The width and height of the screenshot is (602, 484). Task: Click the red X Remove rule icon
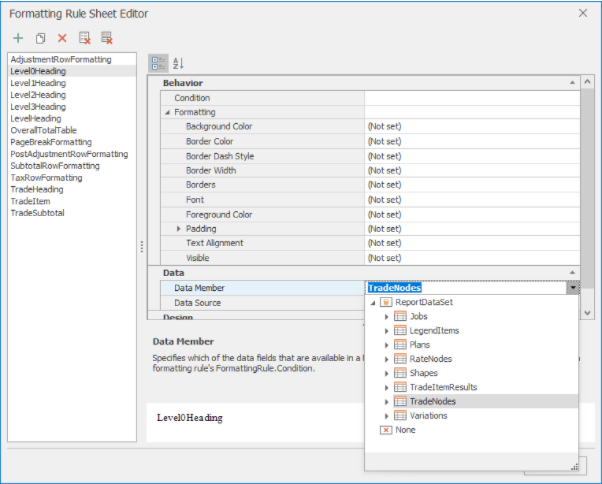tap(62, 38)
